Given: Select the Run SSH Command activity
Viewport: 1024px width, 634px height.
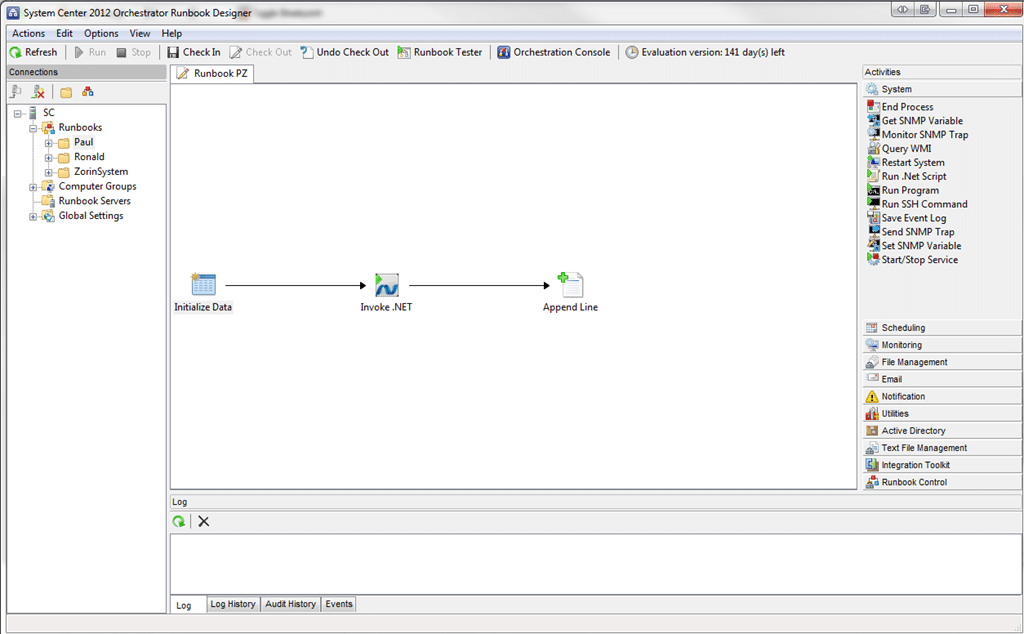Looking at the screenshot, I should (924, 204).
